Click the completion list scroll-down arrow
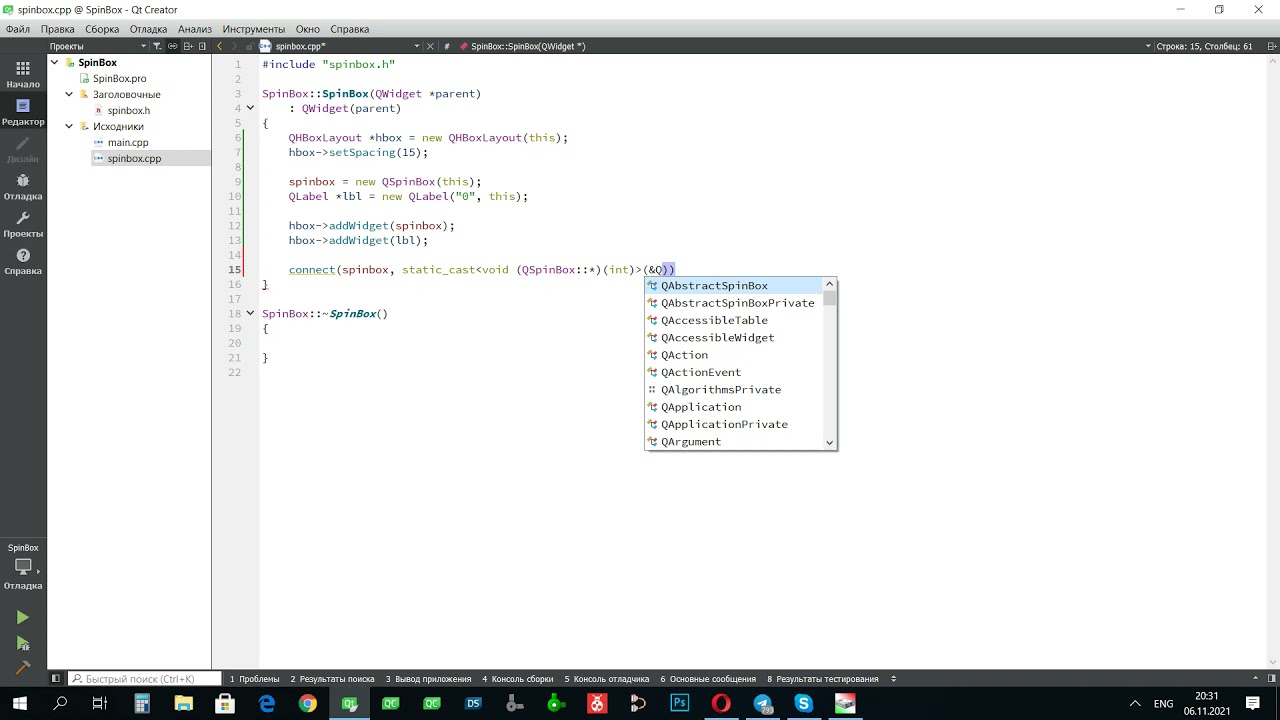This screenshot has height=720, width=1280. click(x=830, y=442)
